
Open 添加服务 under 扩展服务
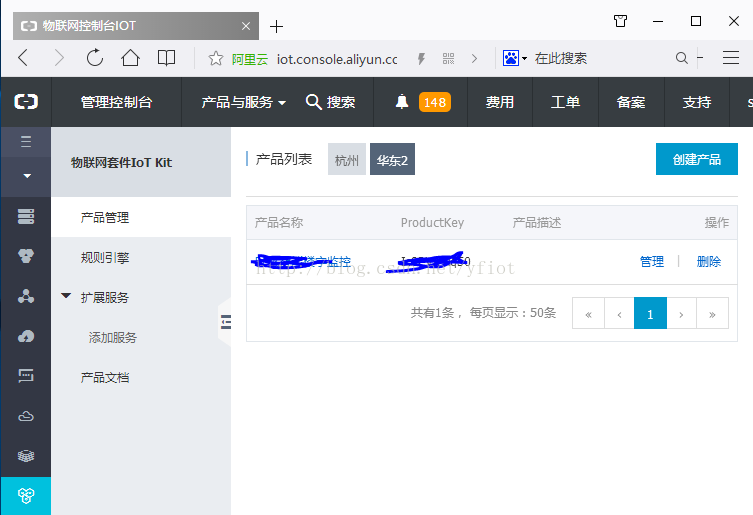point(112,338)
